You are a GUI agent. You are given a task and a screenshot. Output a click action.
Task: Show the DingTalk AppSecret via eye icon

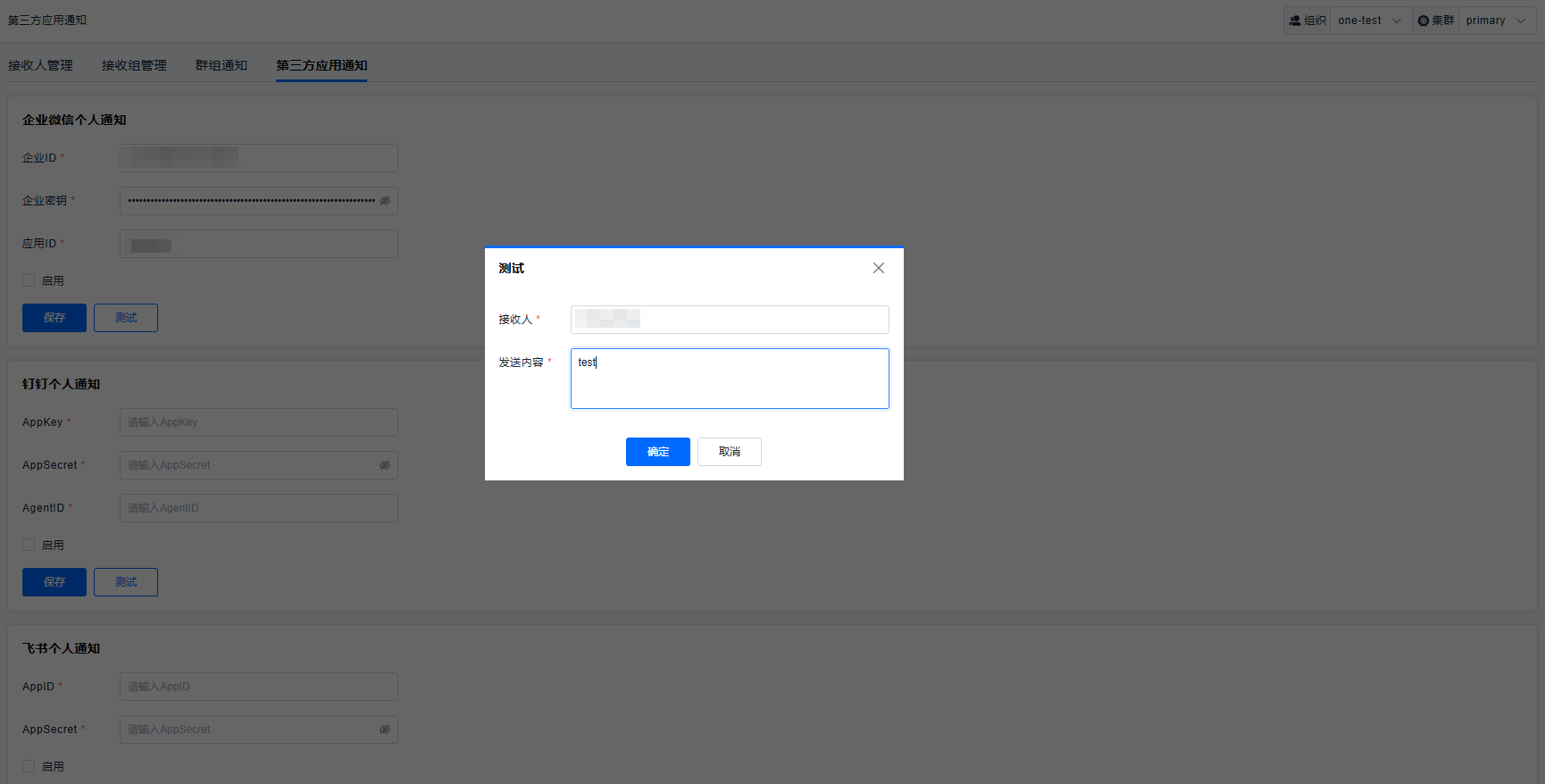(385, 465)
